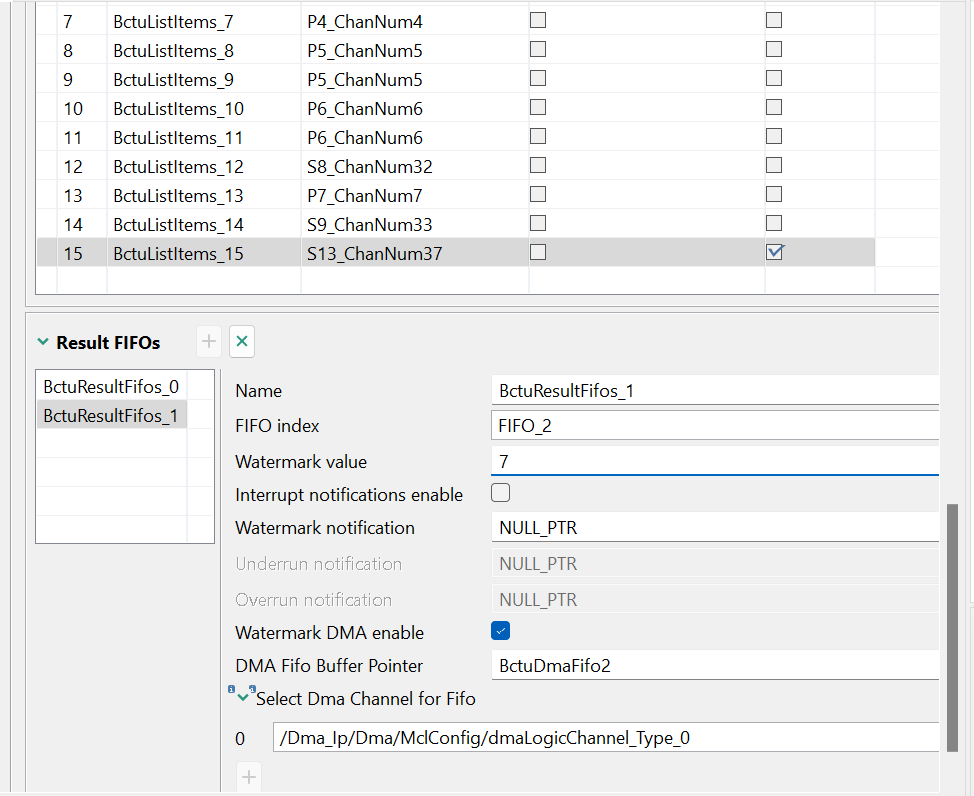Select the BctuListItems_13 name cell

[x=204, y=196]
